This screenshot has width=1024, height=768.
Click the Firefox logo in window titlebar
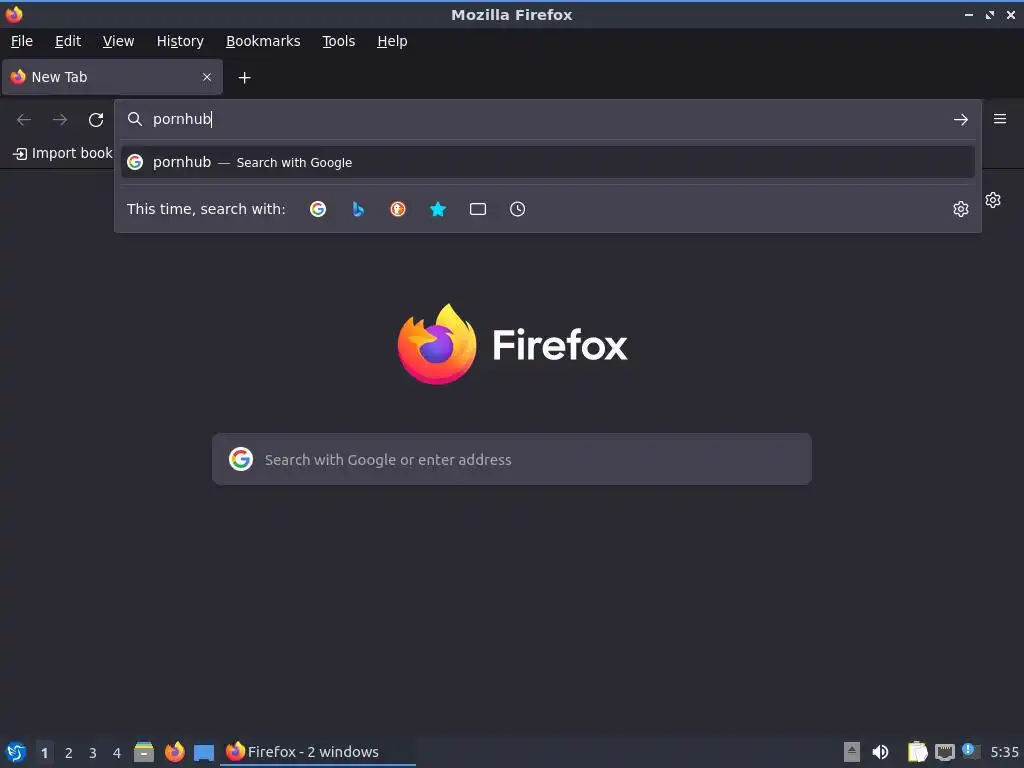[14, 14]
